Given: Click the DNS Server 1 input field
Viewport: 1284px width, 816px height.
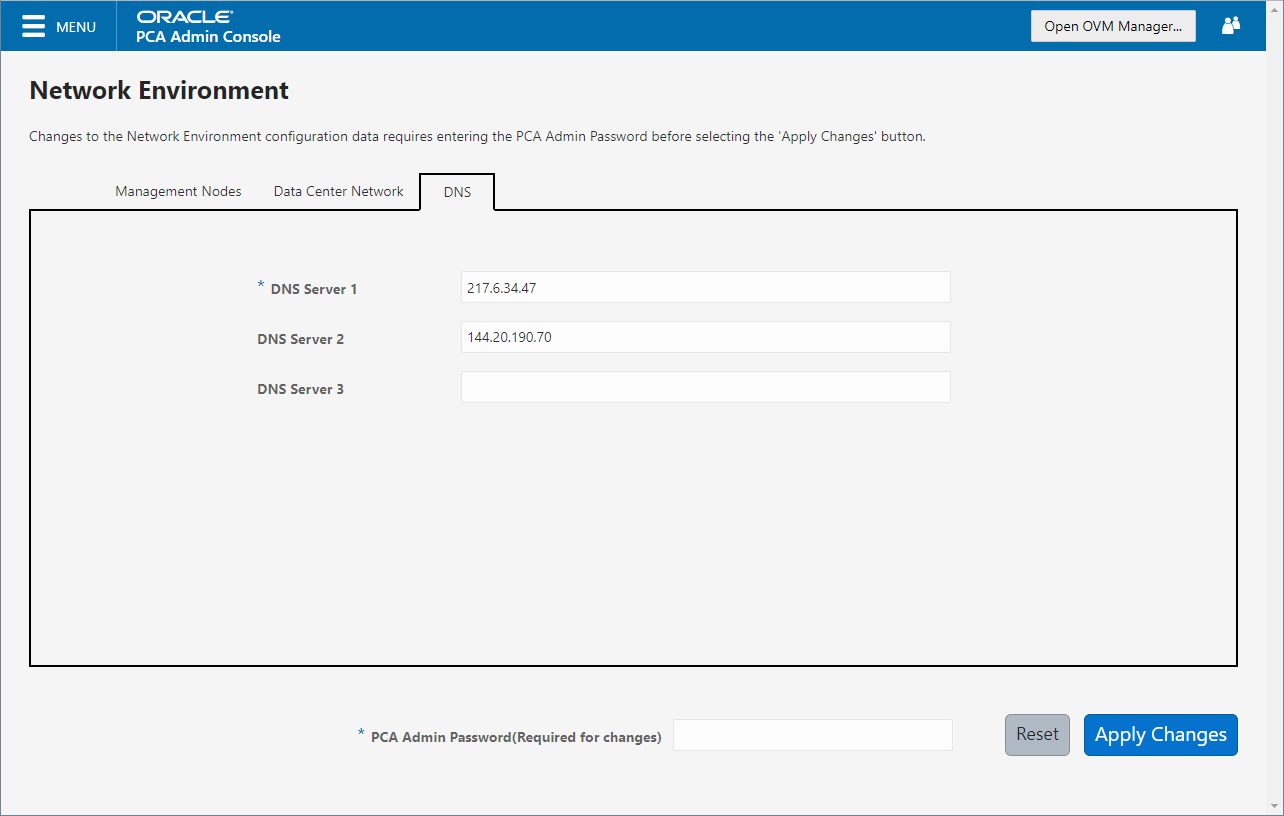Looking at the screenshot, I should [705, 287].
